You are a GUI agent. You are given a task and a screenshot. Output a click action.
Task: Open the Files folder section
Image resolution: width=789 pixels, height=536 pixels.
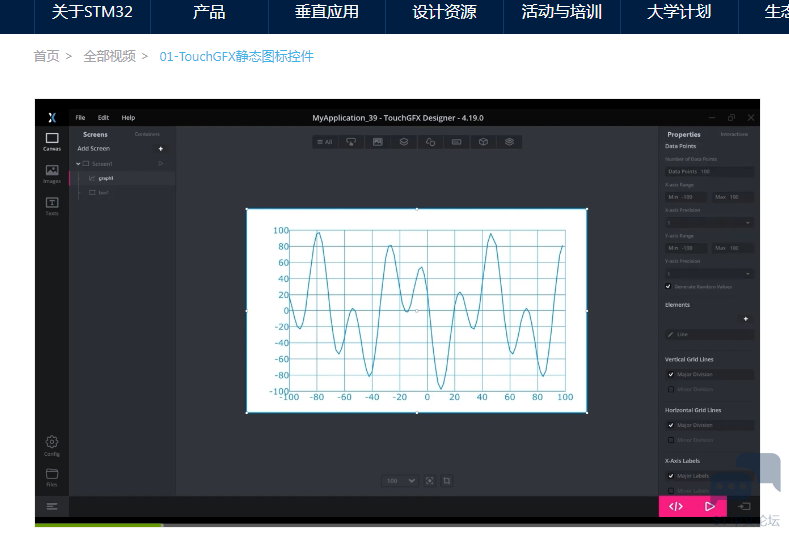(x=52, y=477)
